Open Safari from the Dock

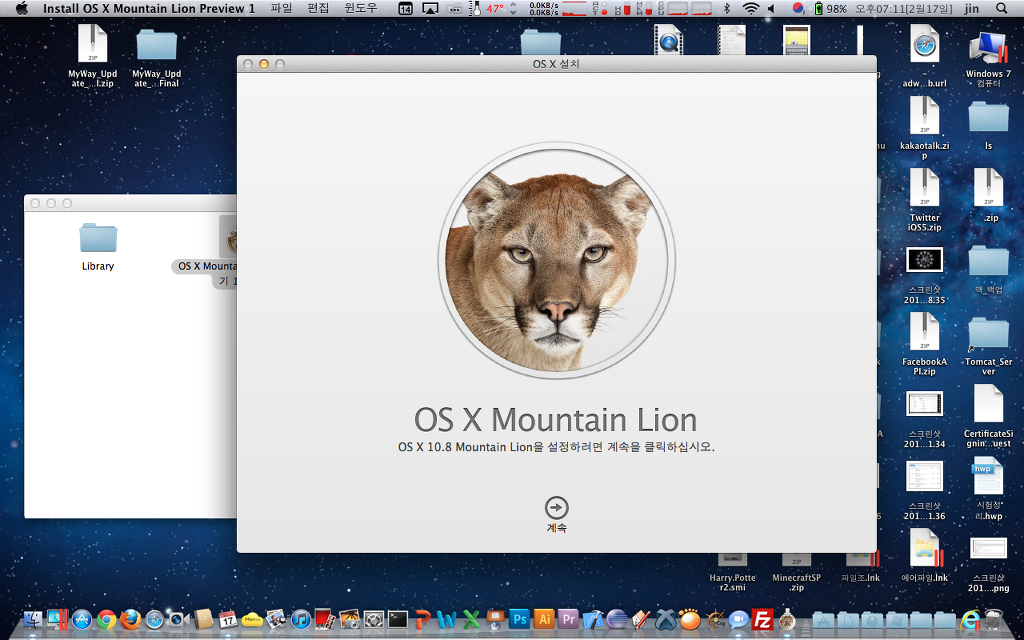pyautogui.click(x=155, y=619)
